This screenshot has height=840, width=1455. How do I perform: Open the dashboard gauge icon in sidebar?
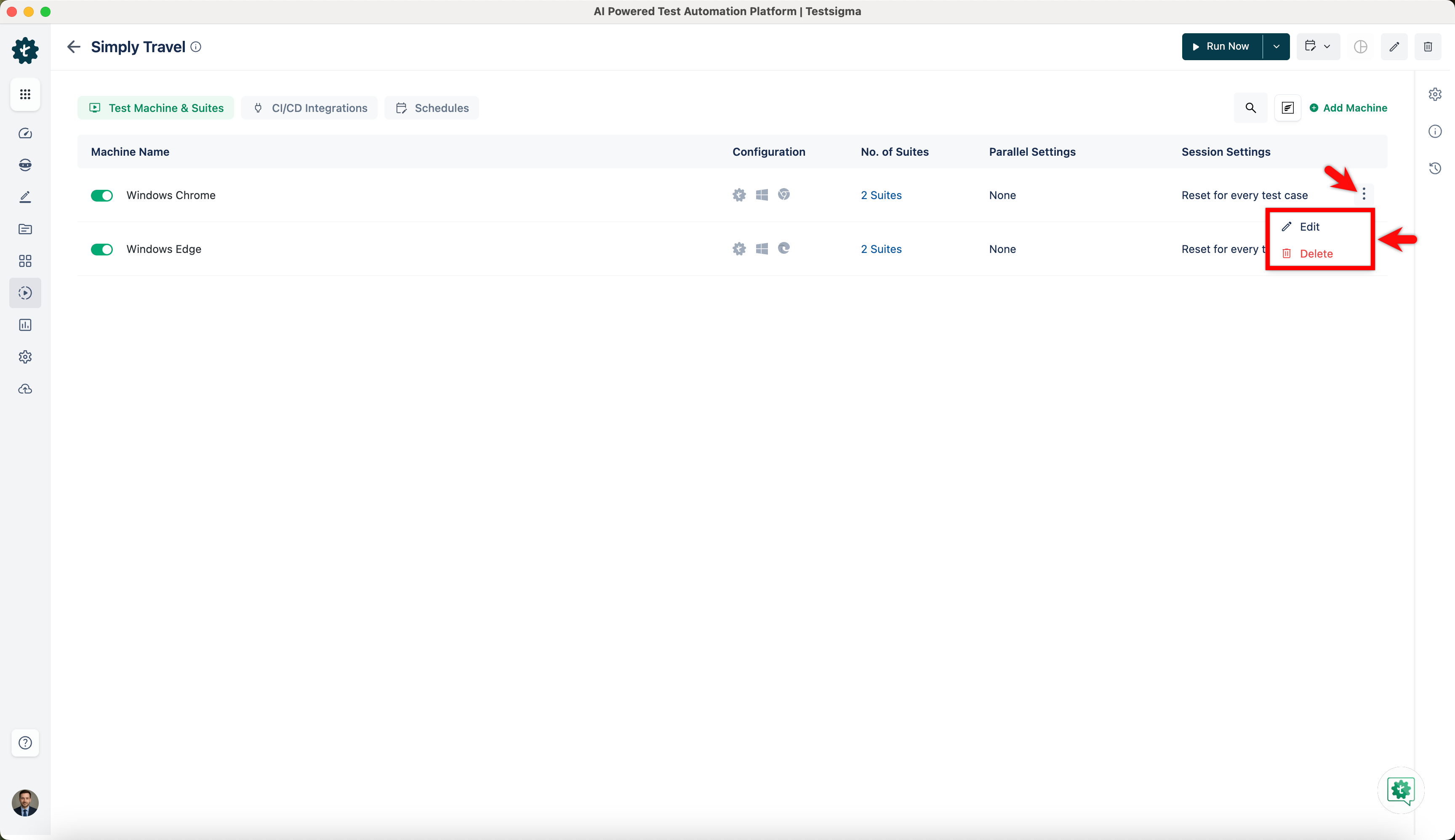pos(25,133)
